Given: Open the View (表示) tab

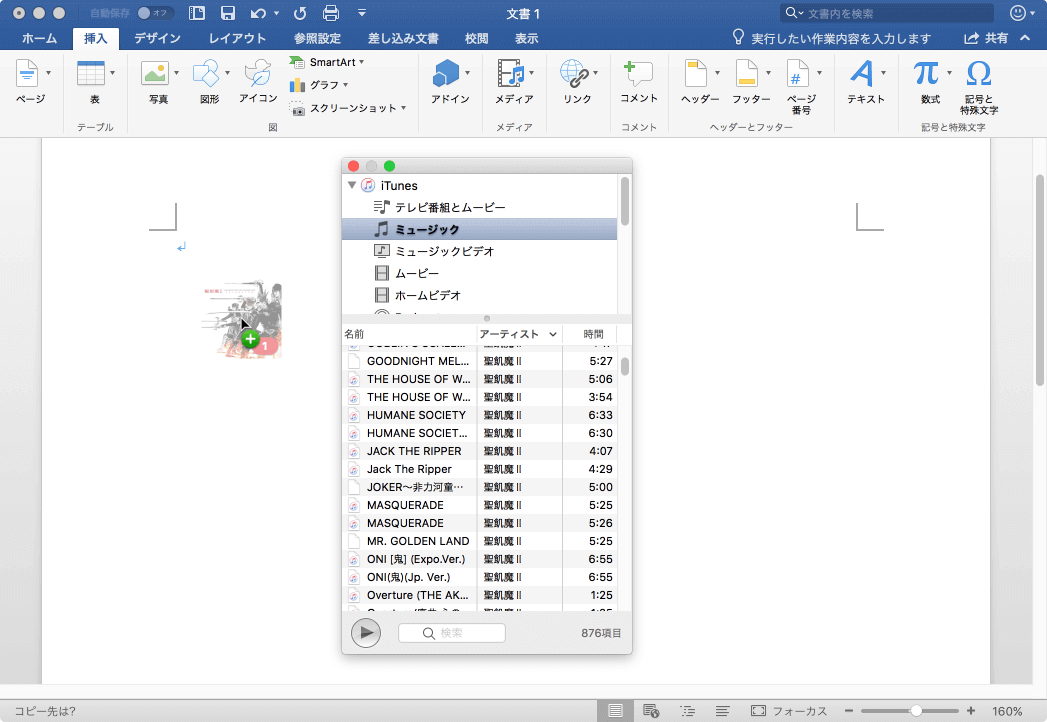Looking at the screenshot, I should (526, 38).
